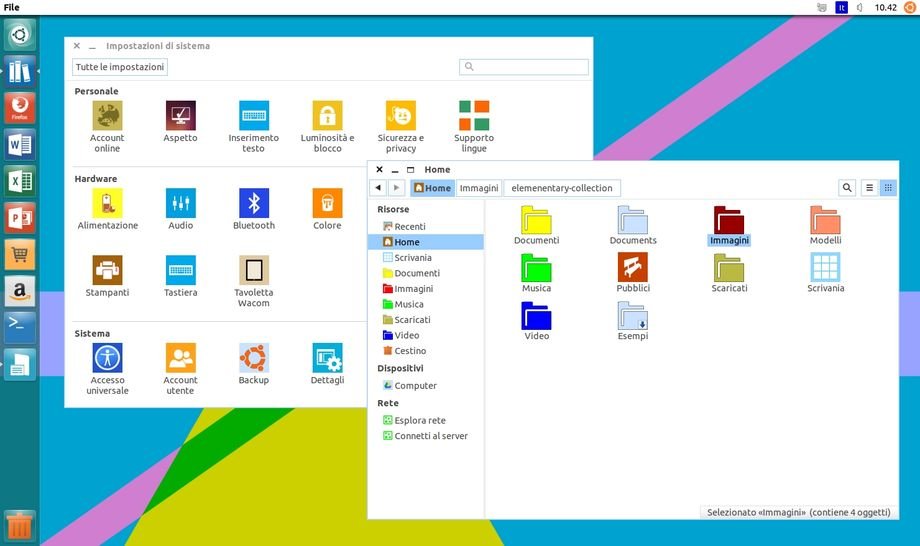Open Colore color settings

tap(327, 203)
